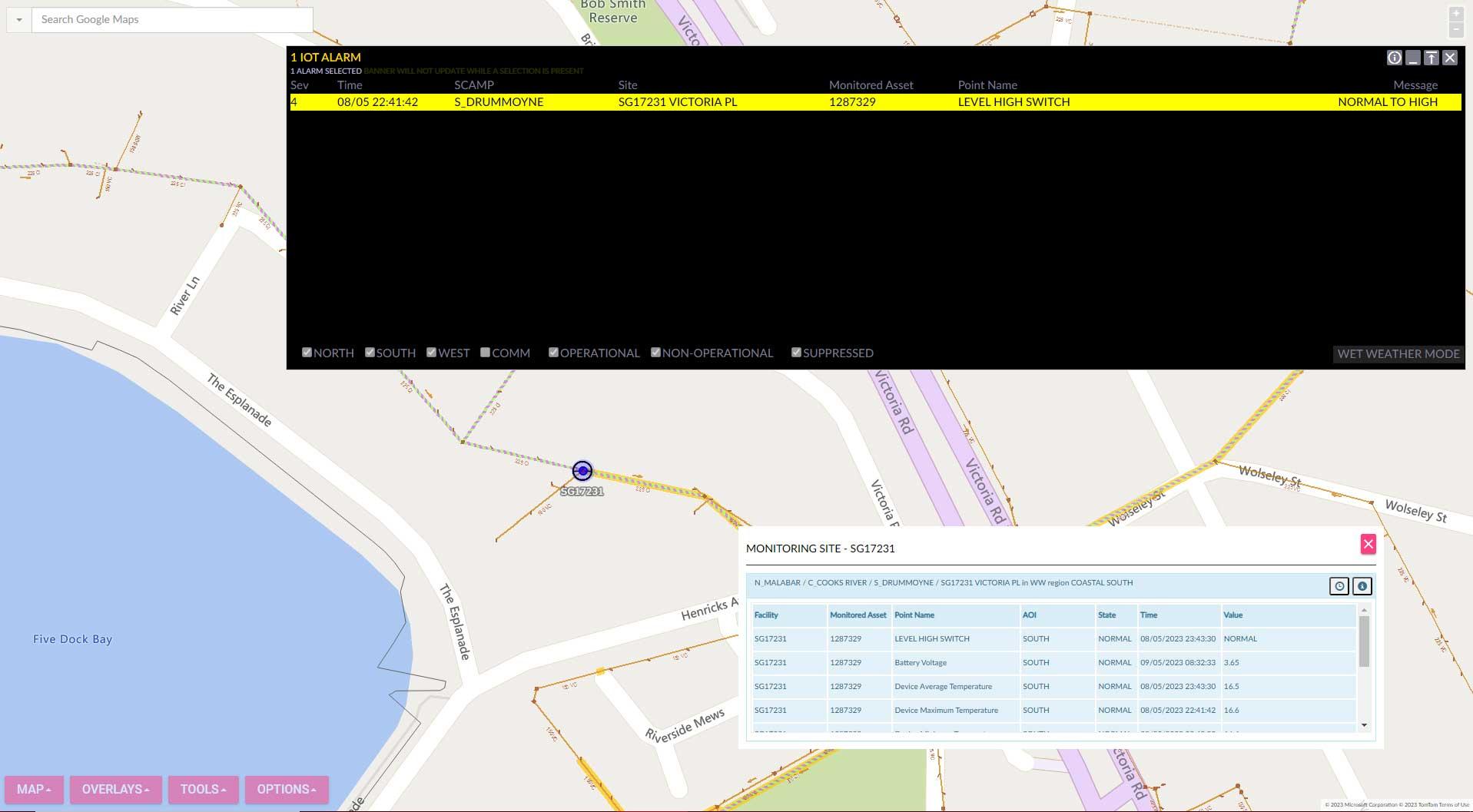Screen dimensions: 1473x812
Task: Toggle the COMM checkbox off
Action: (x=485, y=352)
